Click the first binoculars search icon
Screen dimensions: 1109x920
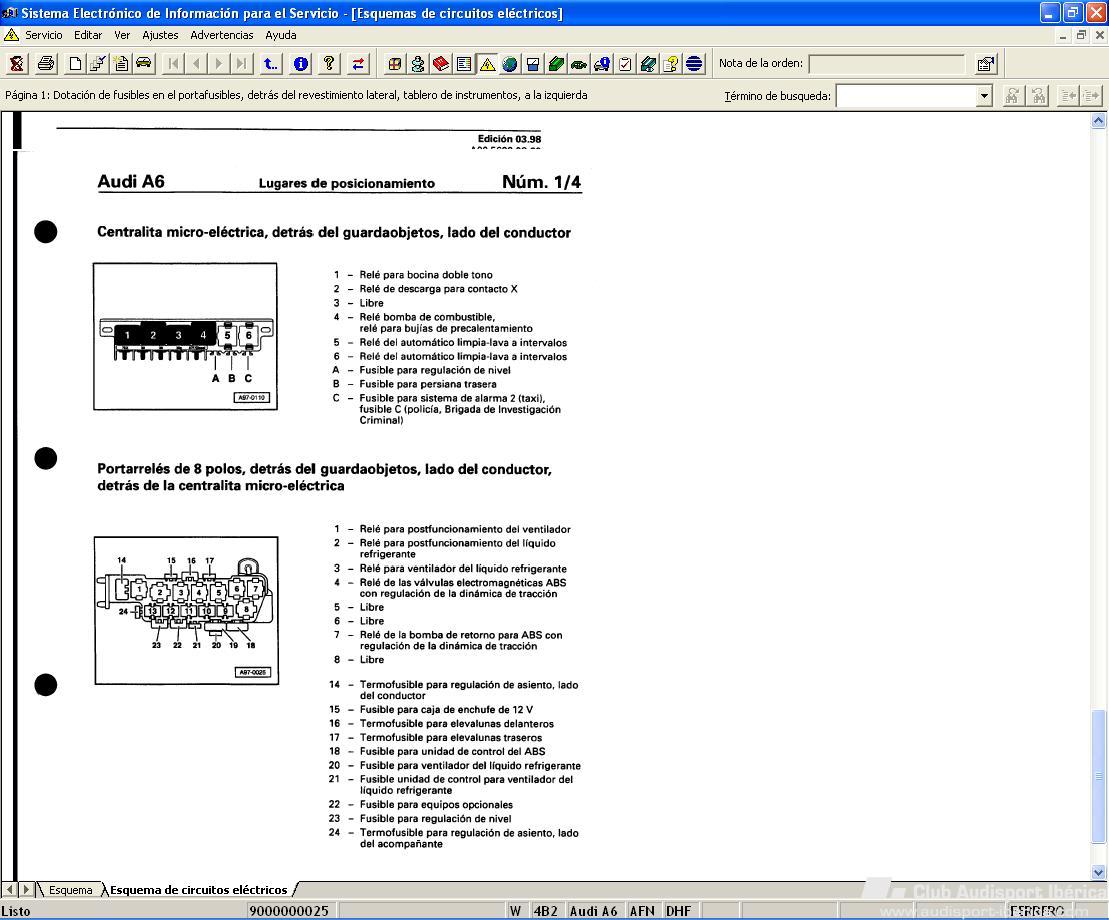(x=1013, y=95)
